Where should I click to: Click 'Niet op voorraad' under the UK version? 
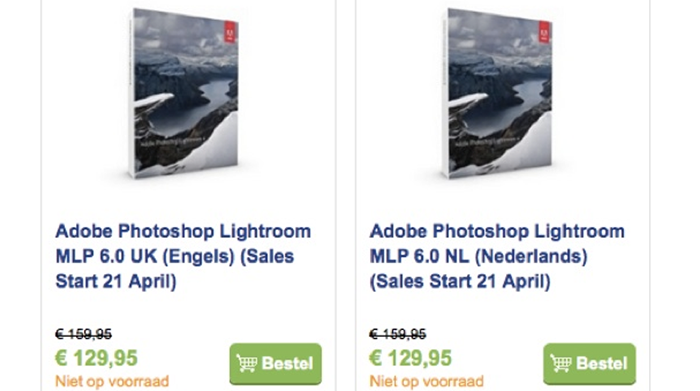[112, 381]
